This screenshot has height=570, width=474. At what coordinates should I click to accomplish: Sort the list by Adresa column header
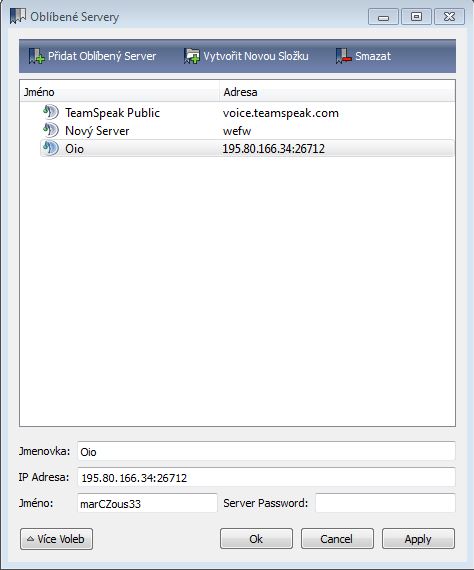coord(337,92)
